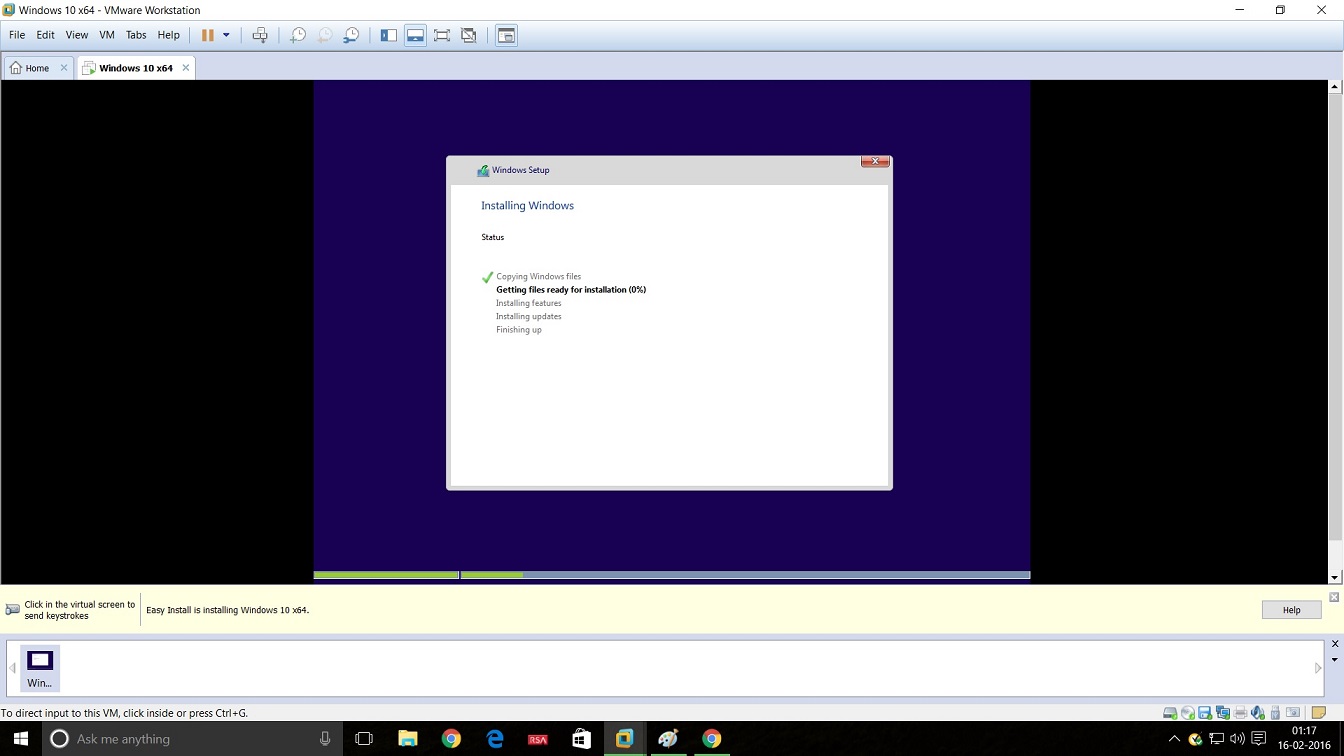Open Microsoft Edge from the taskbar
Image resolution: width=1344 pixels, height=756 pixels.
495,739
